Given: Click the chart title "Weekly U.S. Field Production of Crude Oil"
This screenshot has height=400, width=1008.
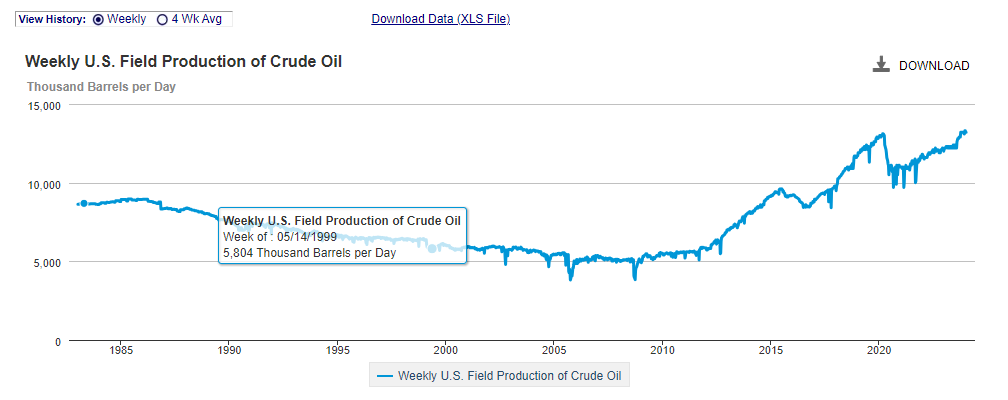Looking at the screenshot, I should [x=183, y=62].
